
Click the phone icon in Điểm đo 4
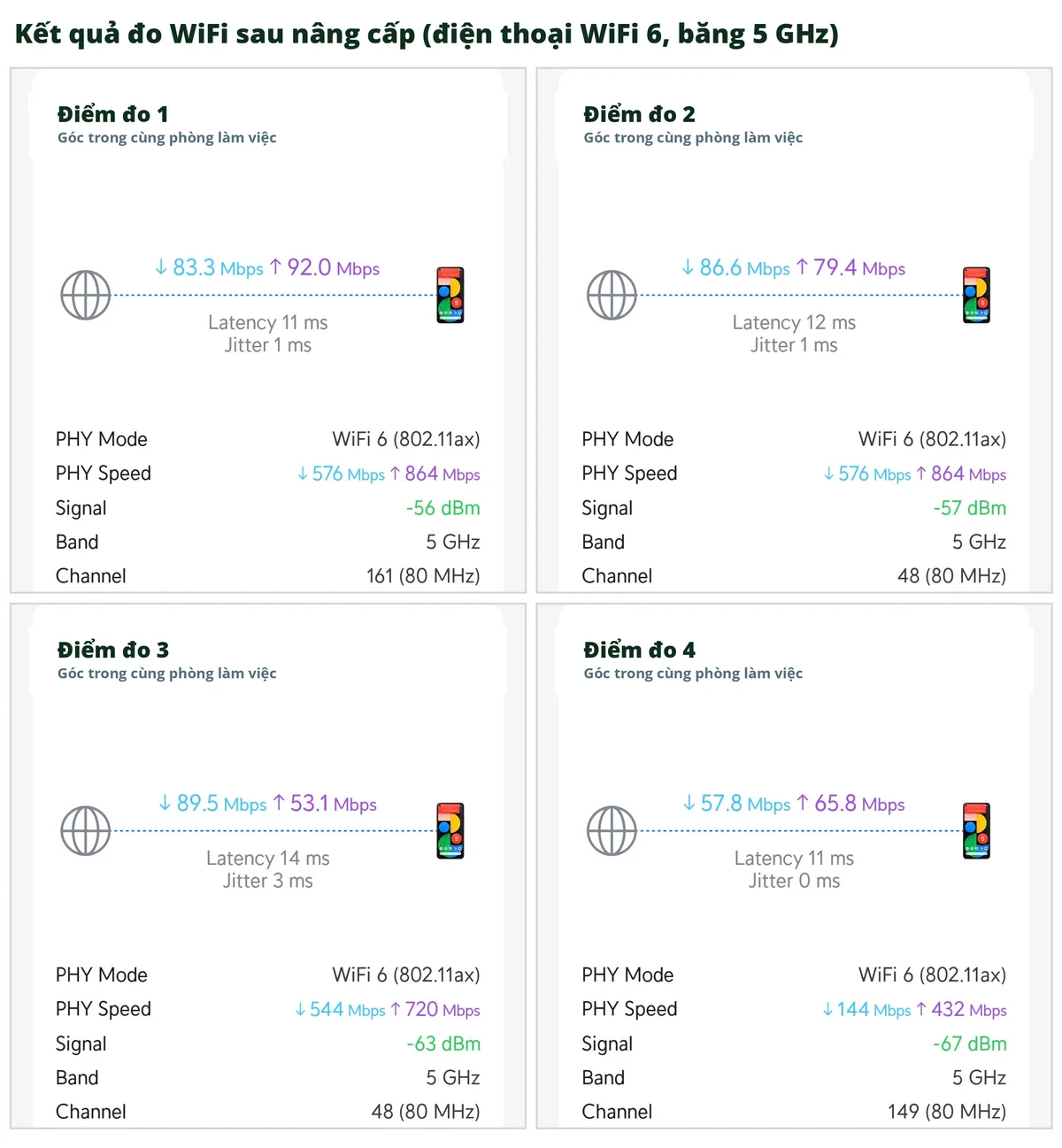coord(977,830)
